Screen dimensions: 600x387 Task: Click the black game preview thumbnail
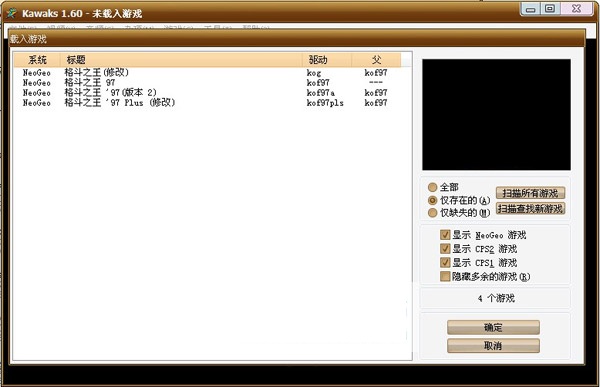coord(496,114)
